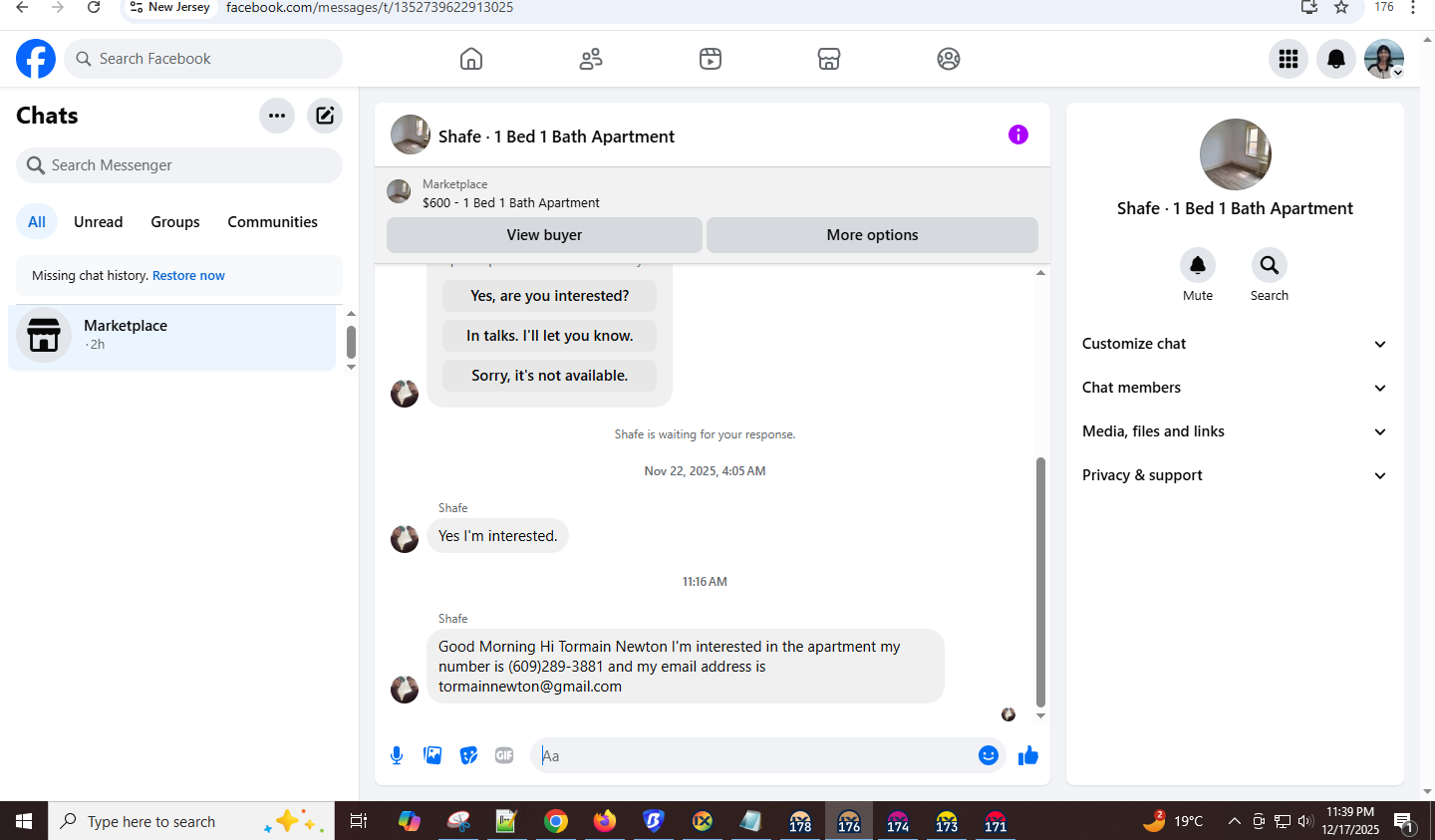Expand Chat members section
1435x840 pixels.
pos(1235,388)
